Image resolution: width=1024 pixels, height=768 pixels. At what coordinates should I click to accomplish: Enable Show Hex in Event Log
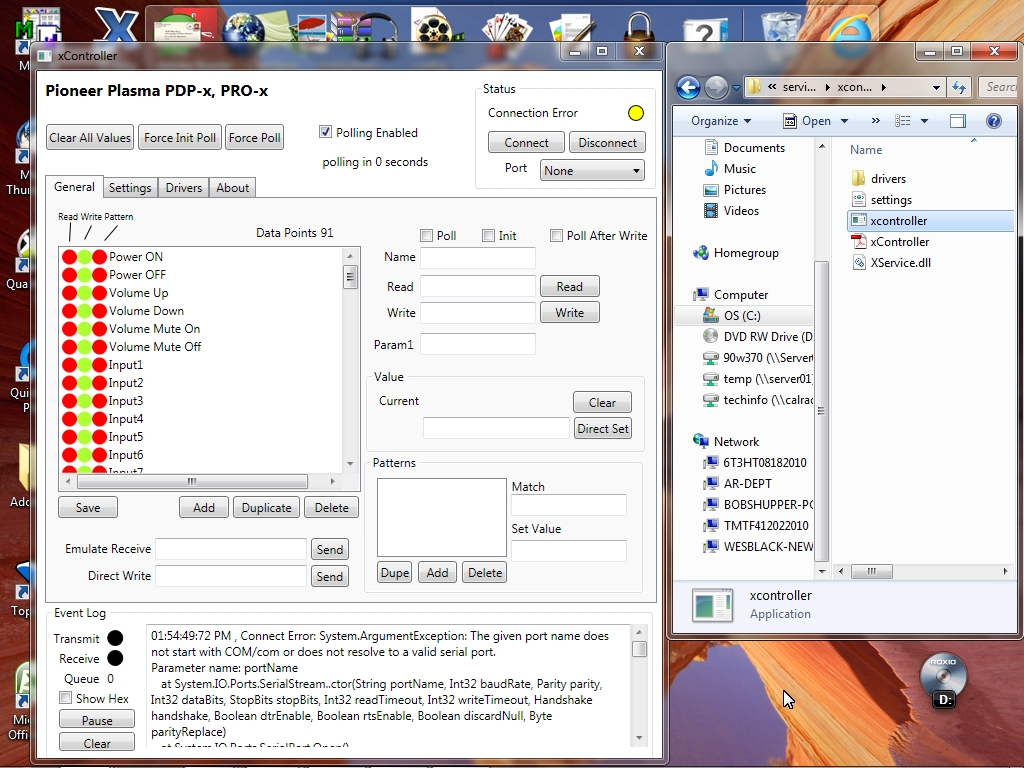coord(65,698)
